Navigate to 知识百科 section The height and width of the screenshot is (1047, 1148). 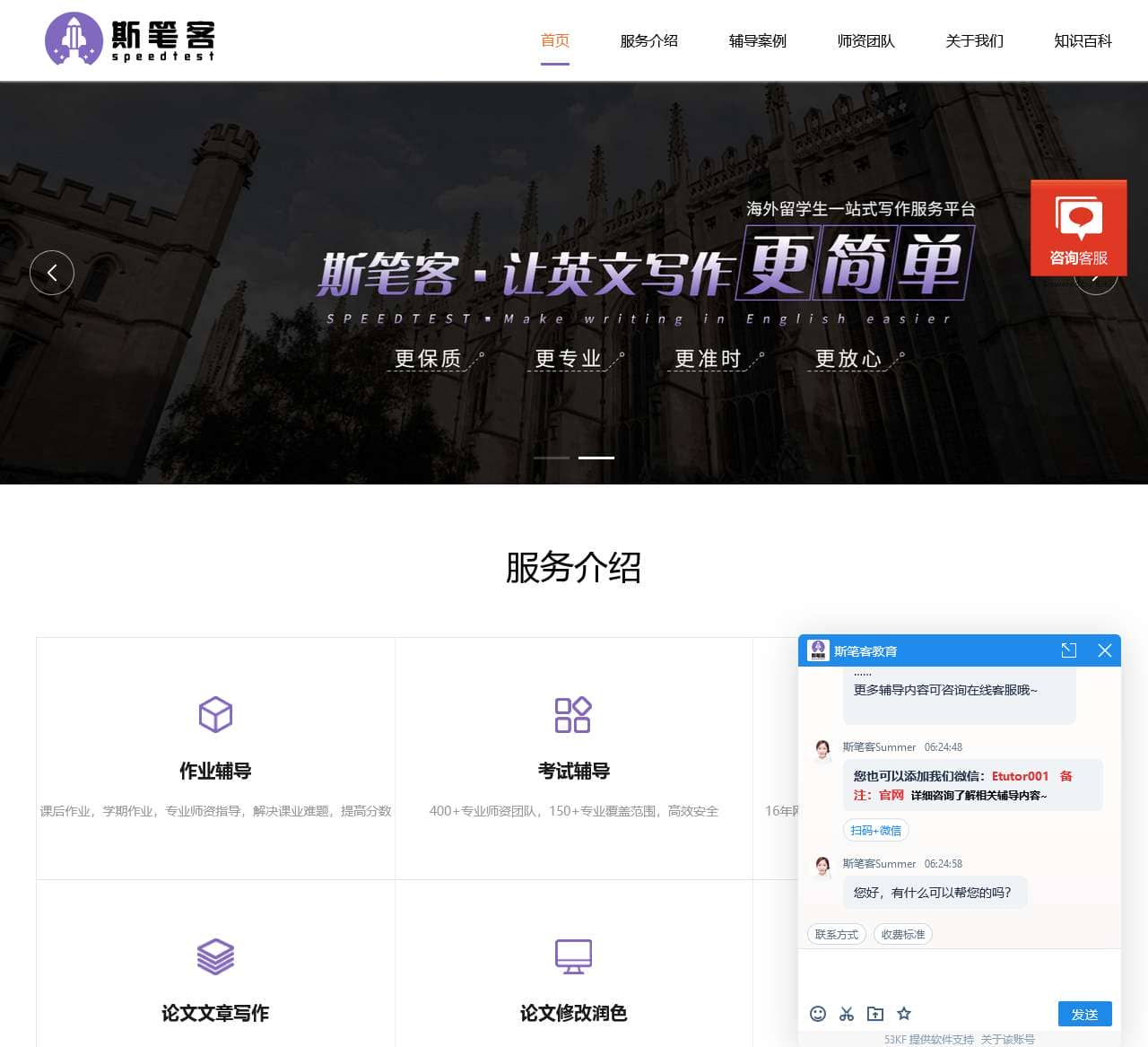1081,40
